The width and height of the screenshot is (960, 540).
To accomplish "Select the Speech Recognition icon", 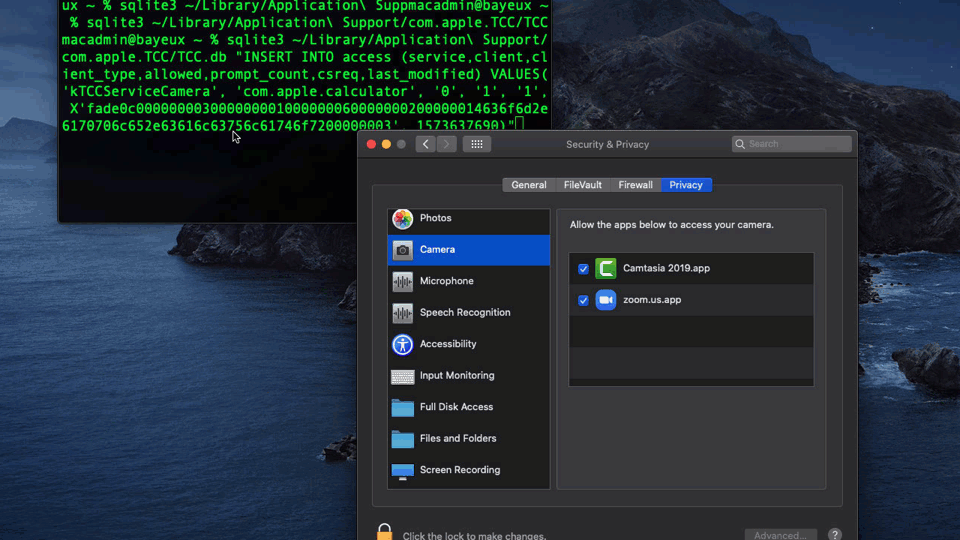I will point(403,313).
